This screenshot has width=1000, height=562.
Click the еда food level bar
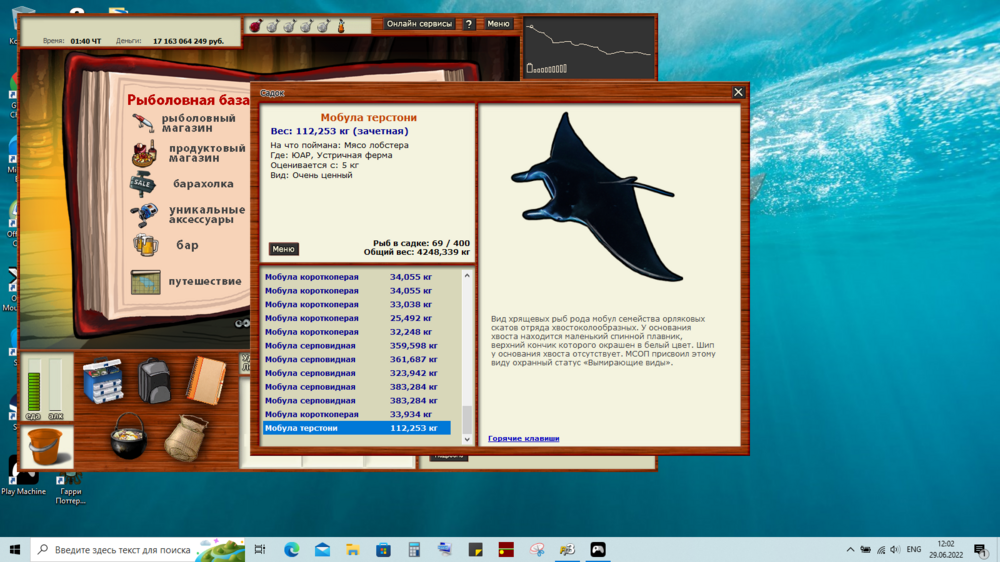point(34,385)
